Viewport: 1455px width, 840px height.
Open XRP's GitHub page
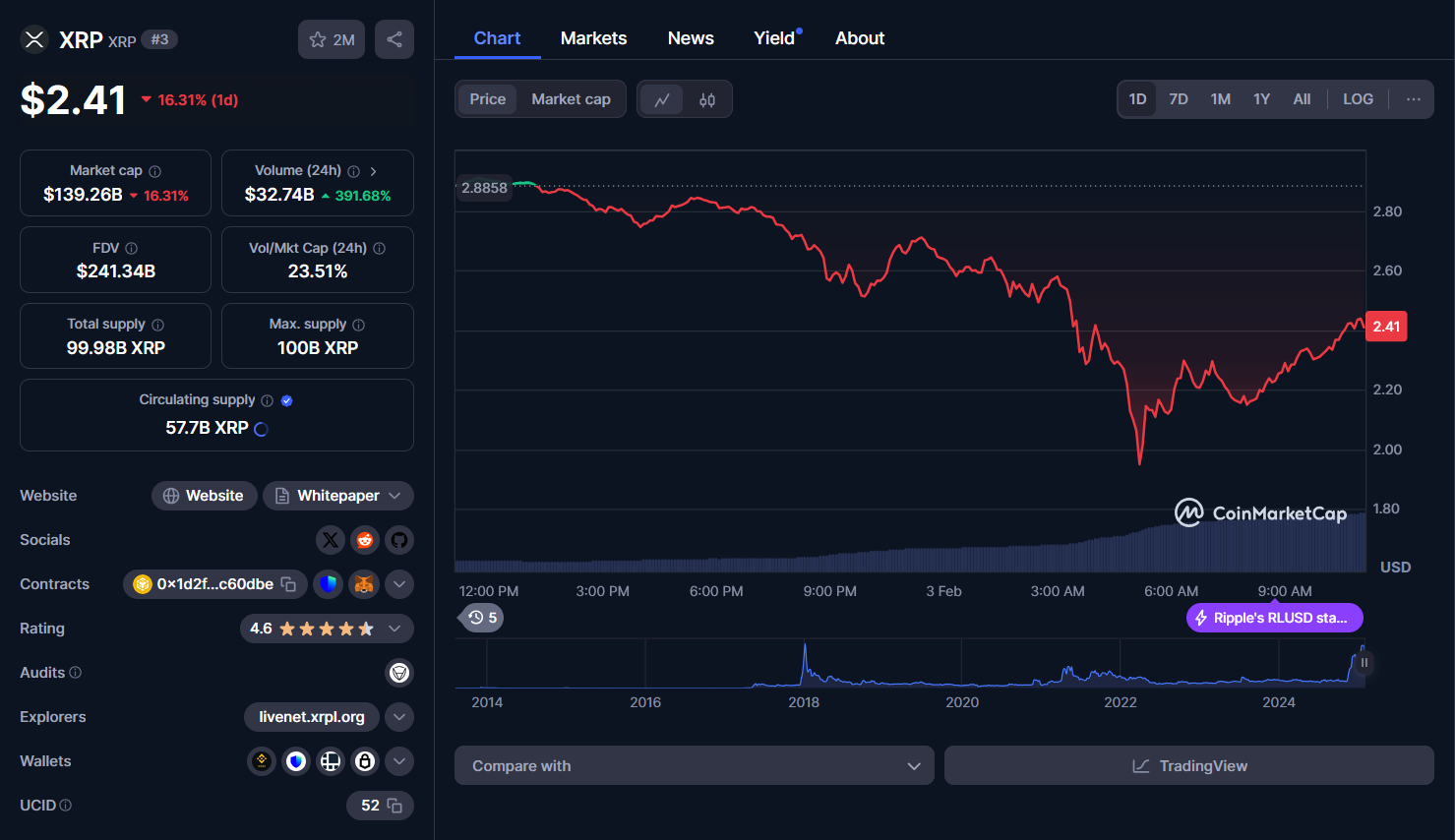[x=399, y=540]
